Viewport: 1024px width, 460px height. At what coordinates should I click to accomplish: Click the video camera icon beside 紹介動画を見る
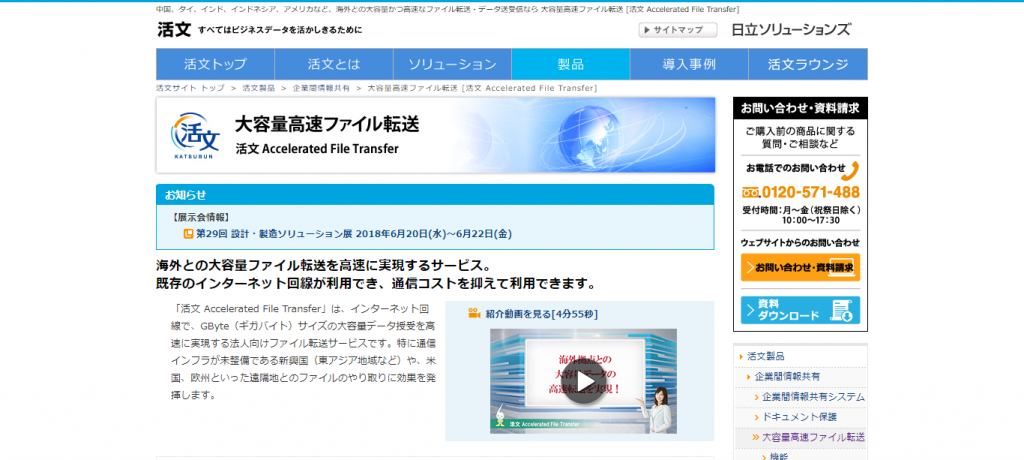pyautogui.click(x=474, y=313)
